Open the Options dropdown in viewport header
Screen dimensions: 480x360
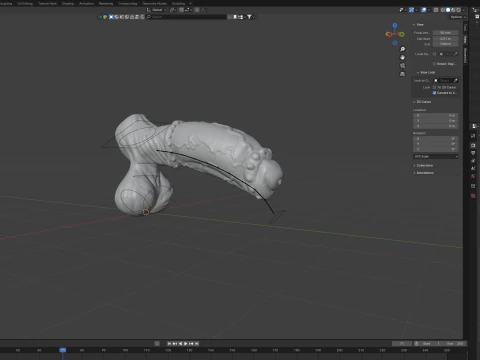point(457,17)
